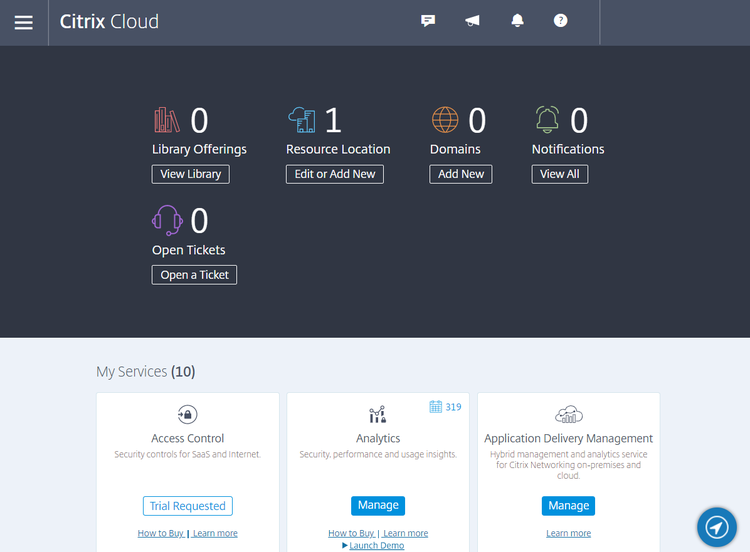Click the 'Hybrid management and analytics service' description
Image resolution: width=750 pixels, height=552 pixels.
coord(568,464)
